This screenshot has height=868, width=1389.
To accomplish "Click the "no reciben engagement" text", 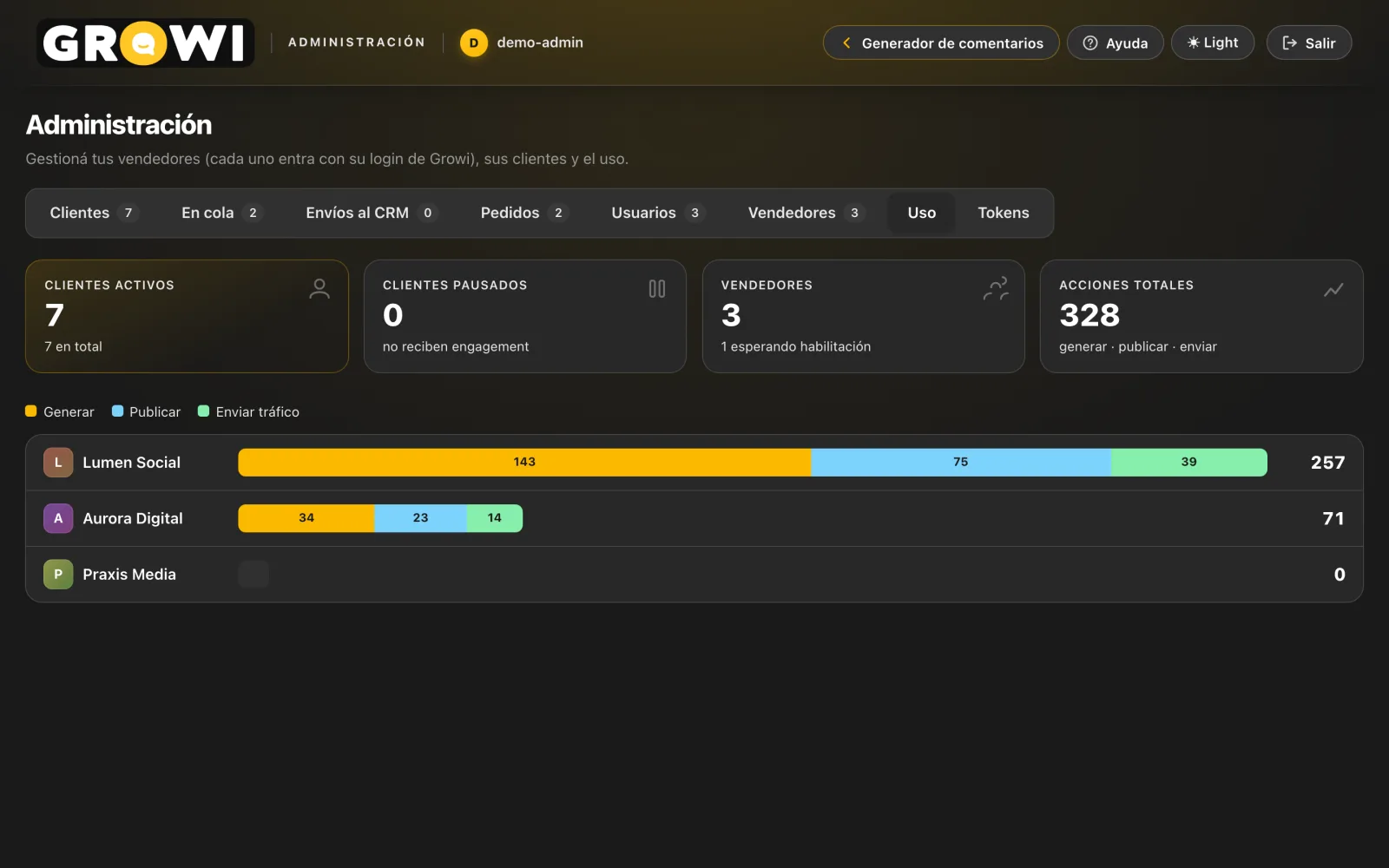I will tap(456, 346).
